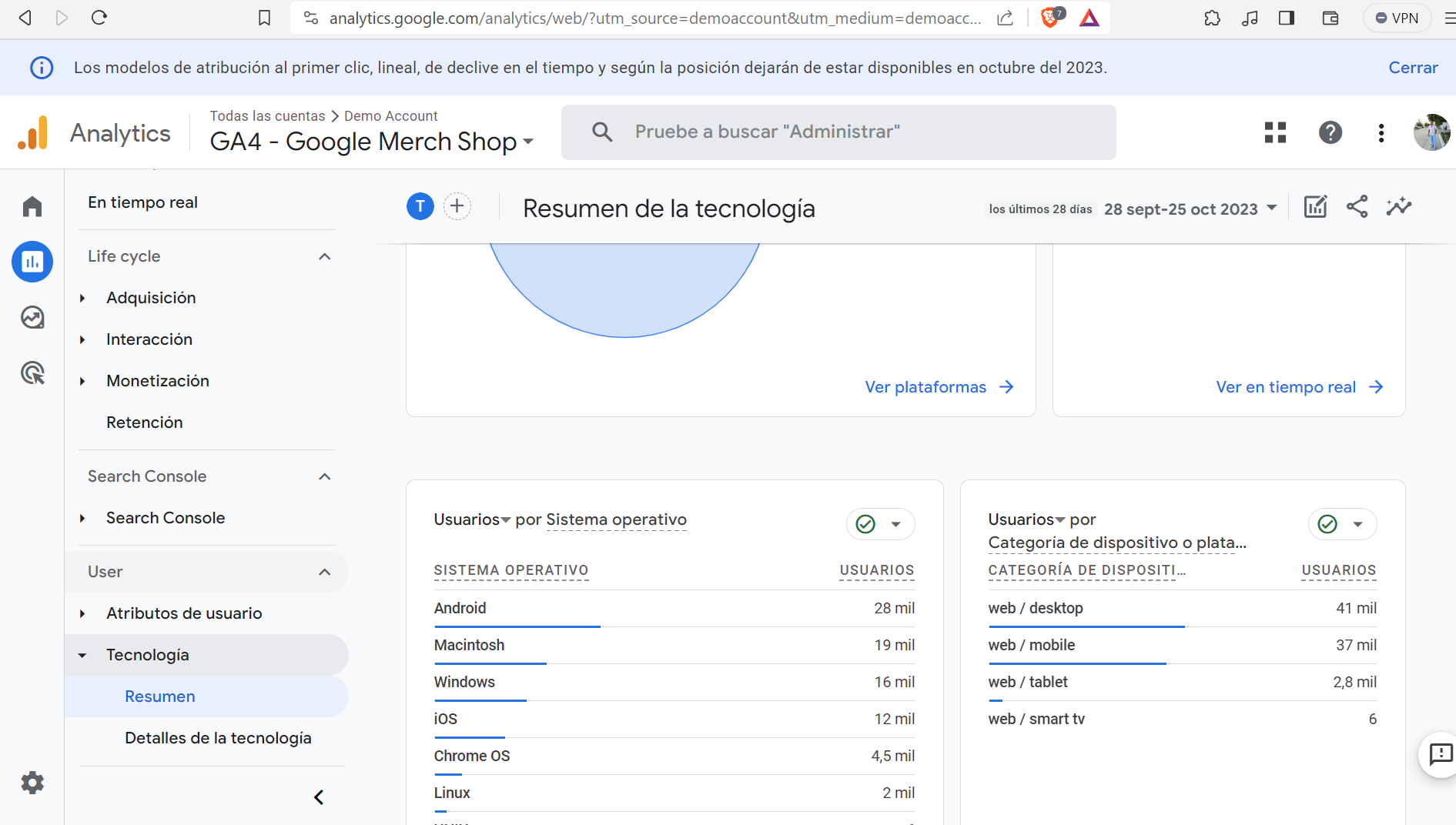Image resolution: width=1456 pixels, height=825 pixels.
Task: Open Brave Wallet icon
Action: click(x=1330, y=18)
